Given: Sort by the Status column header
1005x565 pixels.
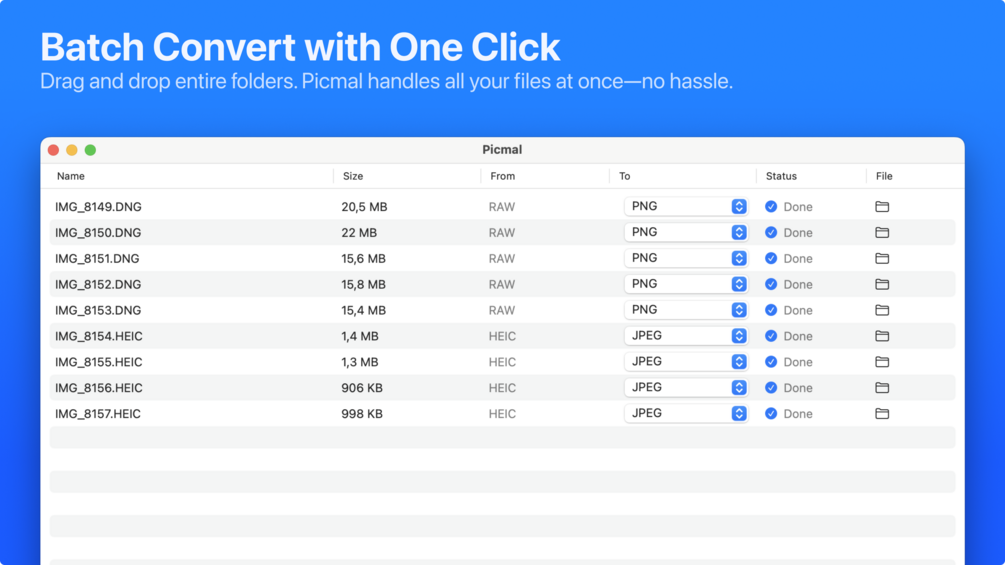Looking at the screenshot, I should tap(781, 176).
